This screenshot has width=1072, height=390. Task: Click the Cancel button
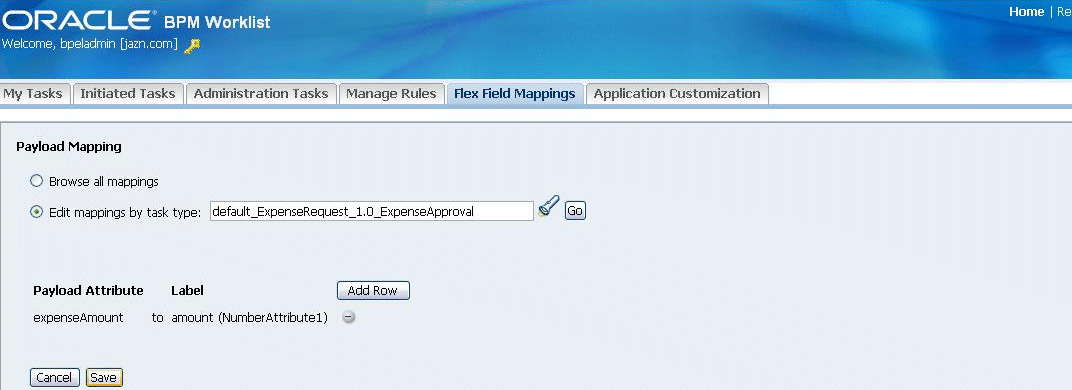coord(55,378)
